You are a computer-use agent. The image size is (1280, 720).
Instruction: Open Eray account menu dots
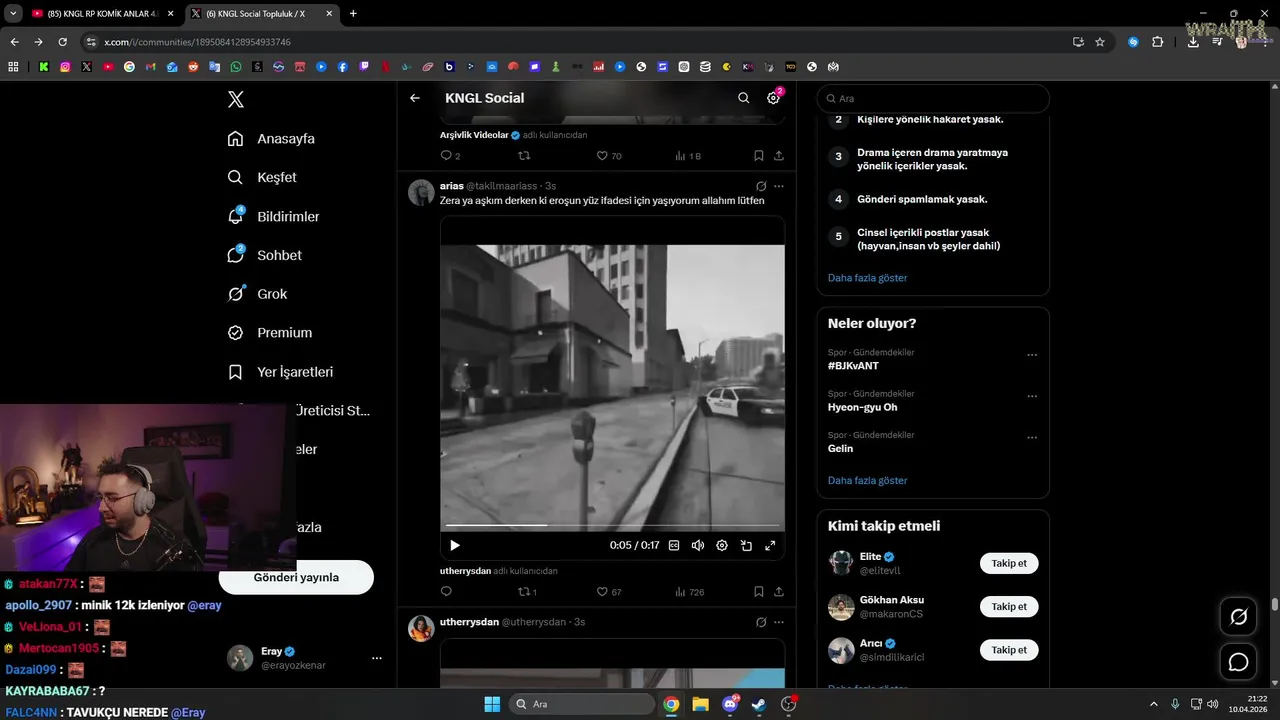click(377, 658)
